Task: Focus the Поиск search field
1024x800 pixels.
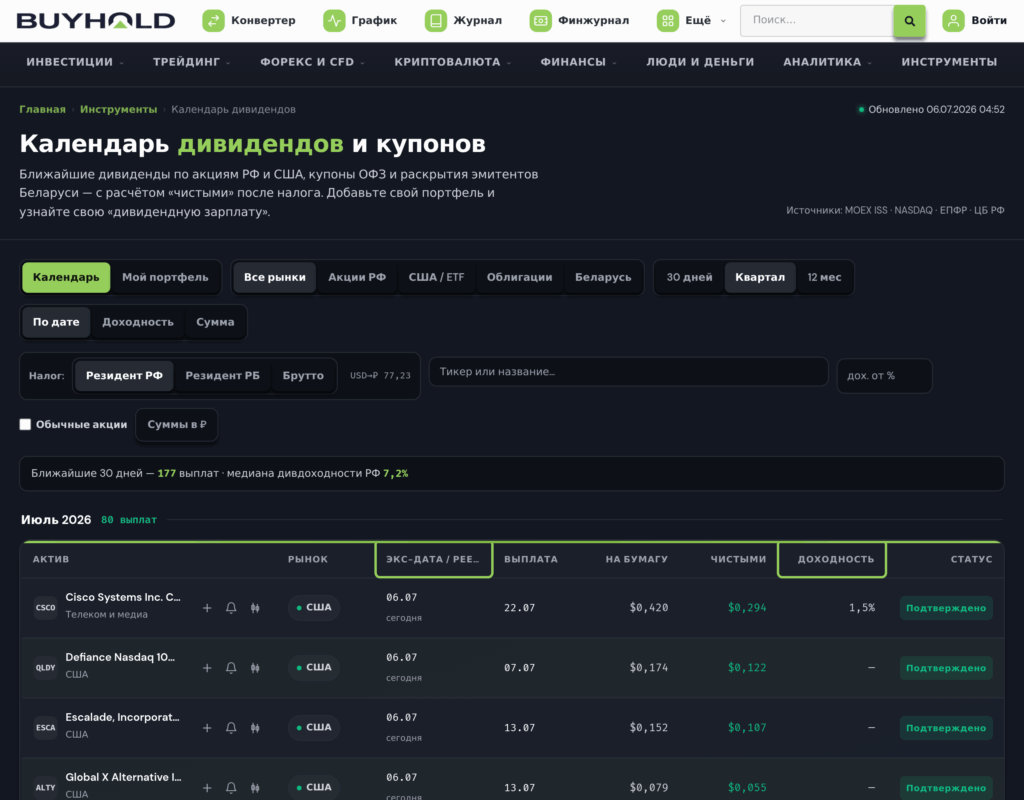Action: click(817, 21)
